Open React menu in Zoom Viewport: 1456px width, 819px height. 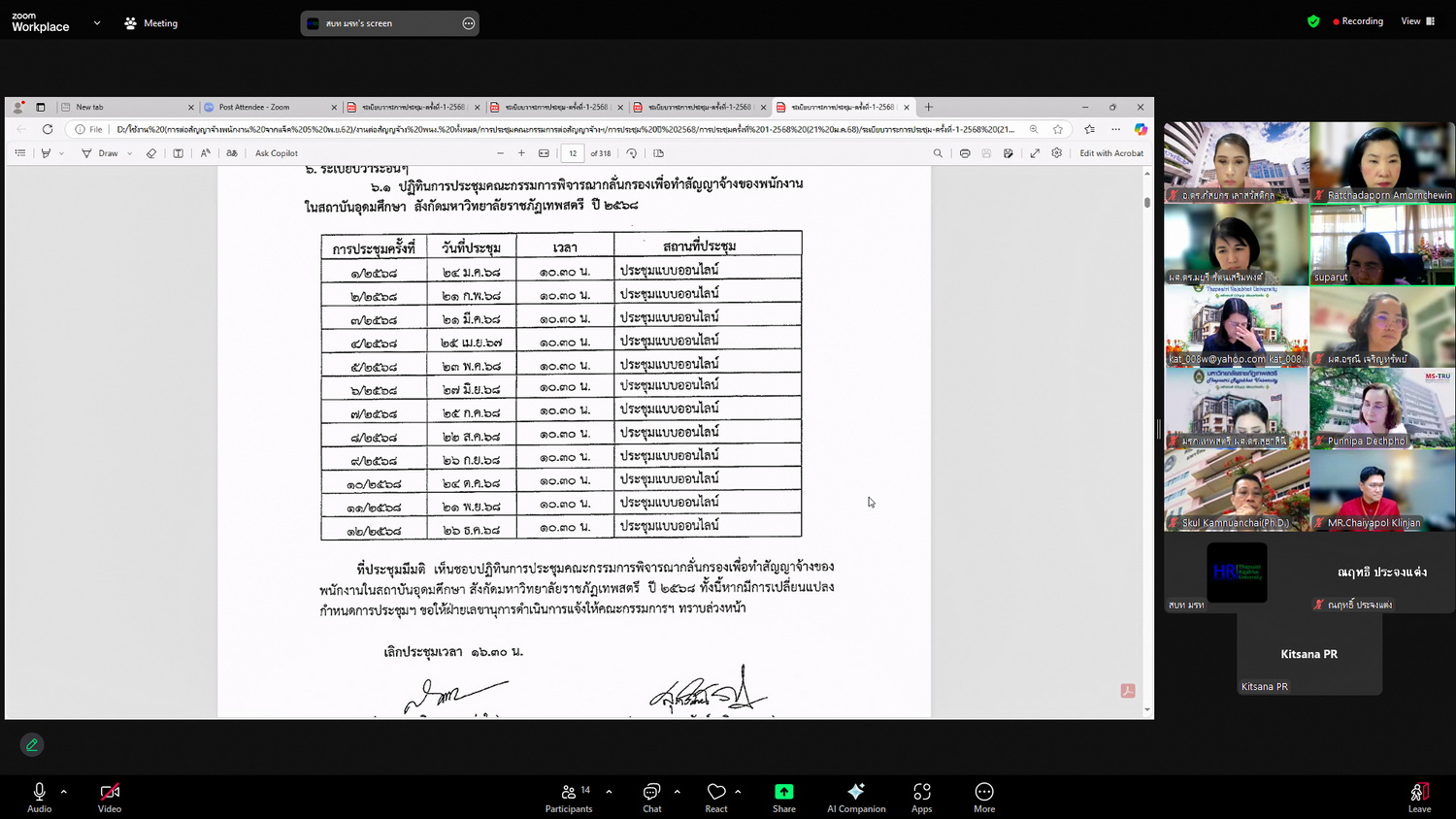tap(716, 797)
